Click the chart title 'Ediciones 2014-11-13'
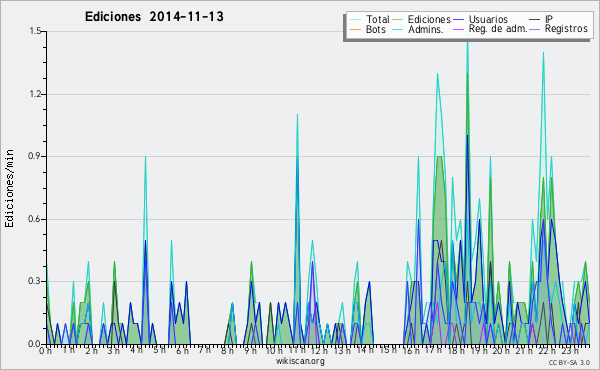600x370 pixels. click(x=154, y=17)
